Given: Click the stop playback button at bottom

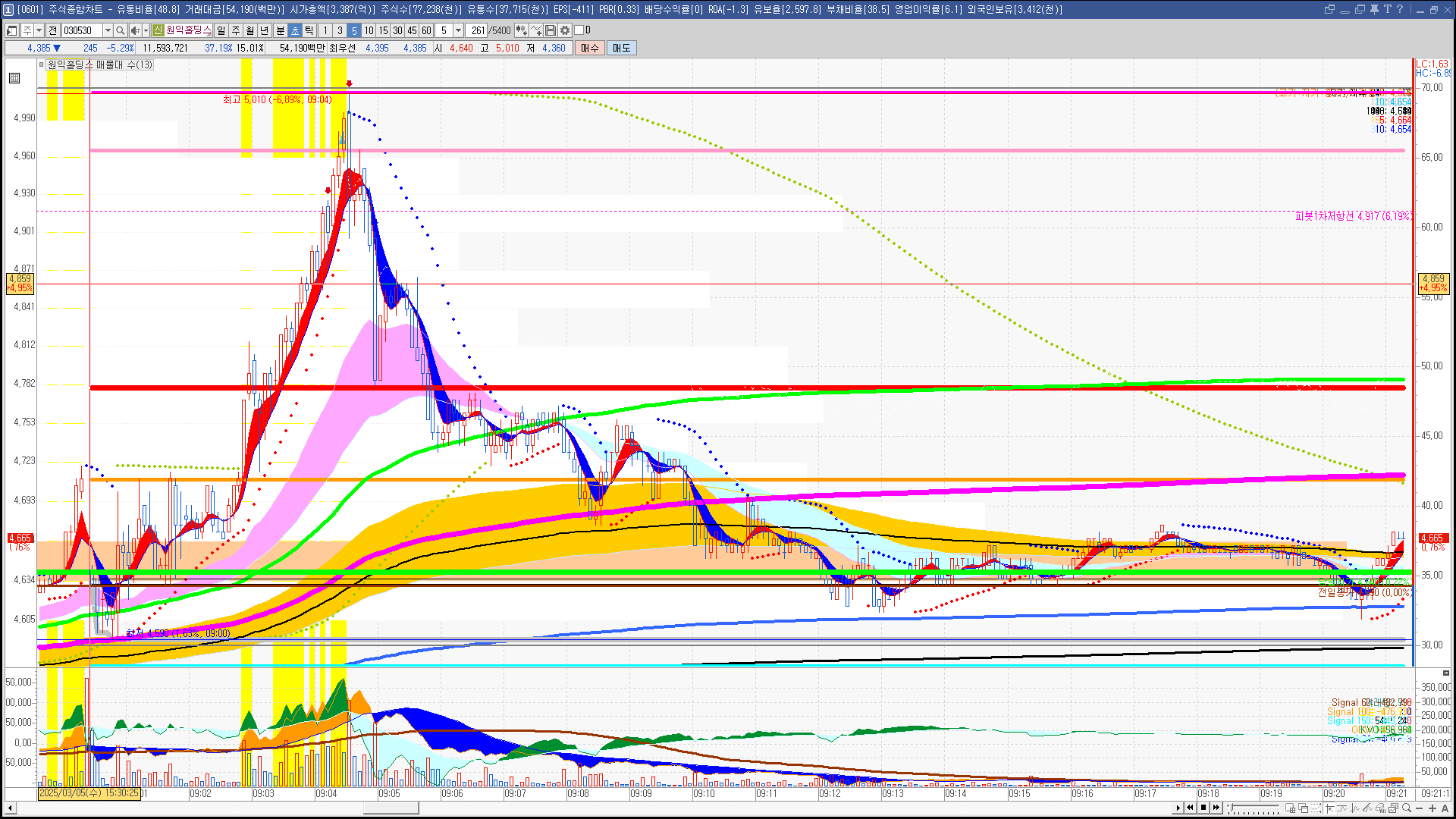Looking at the screenshot, I should 1203,808.
